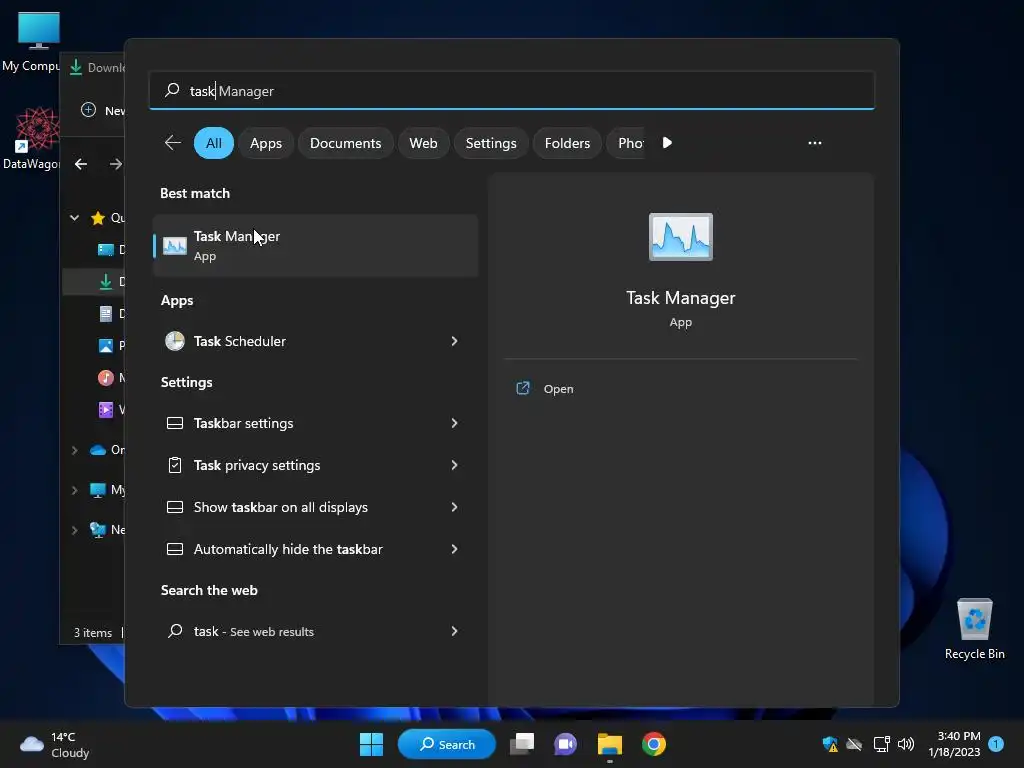Open File Explorer from taskbar

(x=610, y=744)
